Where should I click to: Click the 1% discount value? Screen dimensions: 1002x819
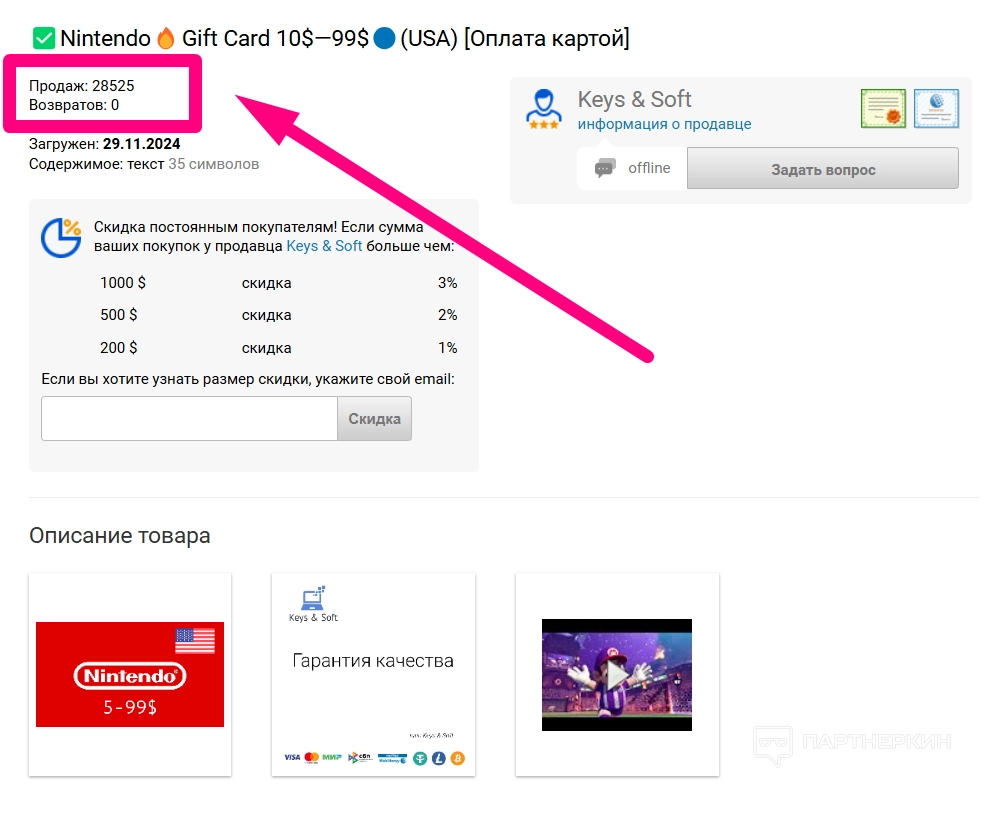448,348
